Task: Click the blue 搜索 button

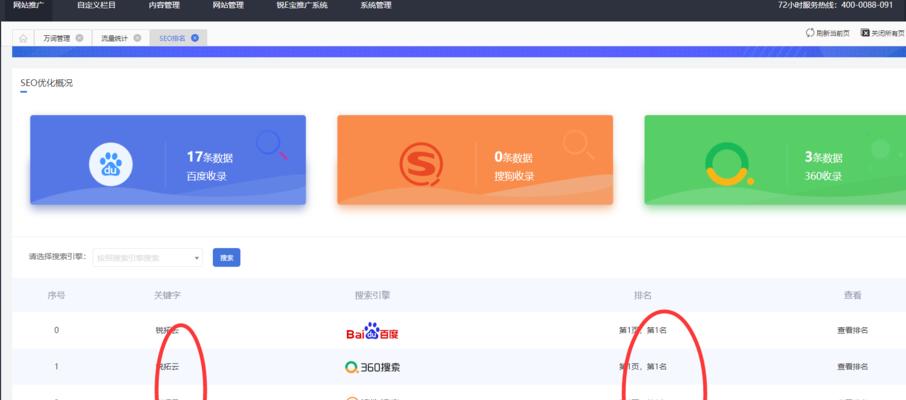Action: click(226, 258)
